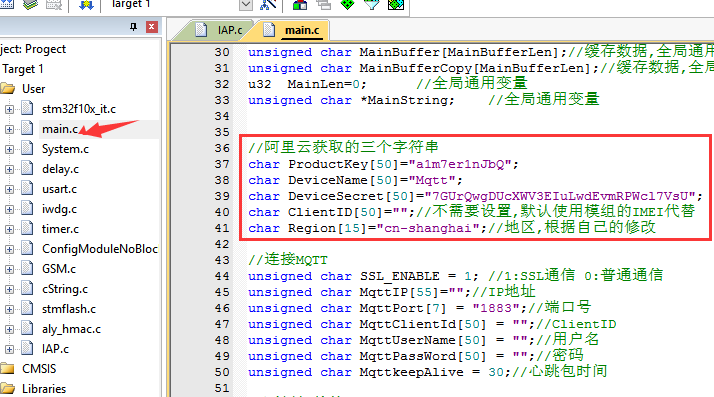Select main.c in the project tree

point(60,129)
